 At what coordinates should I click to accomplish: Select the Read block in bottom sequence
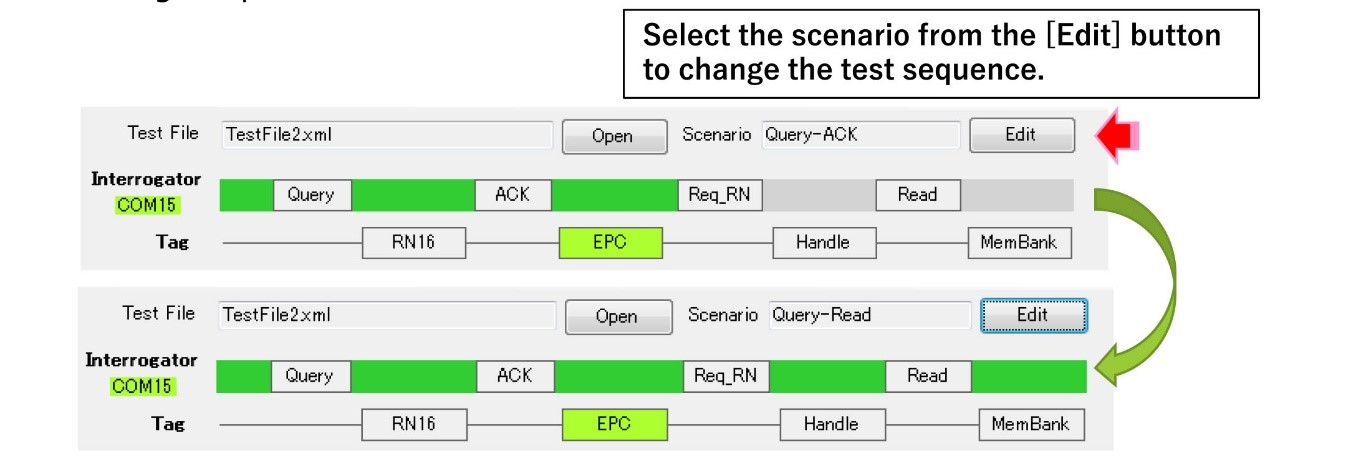coord(927,376)
